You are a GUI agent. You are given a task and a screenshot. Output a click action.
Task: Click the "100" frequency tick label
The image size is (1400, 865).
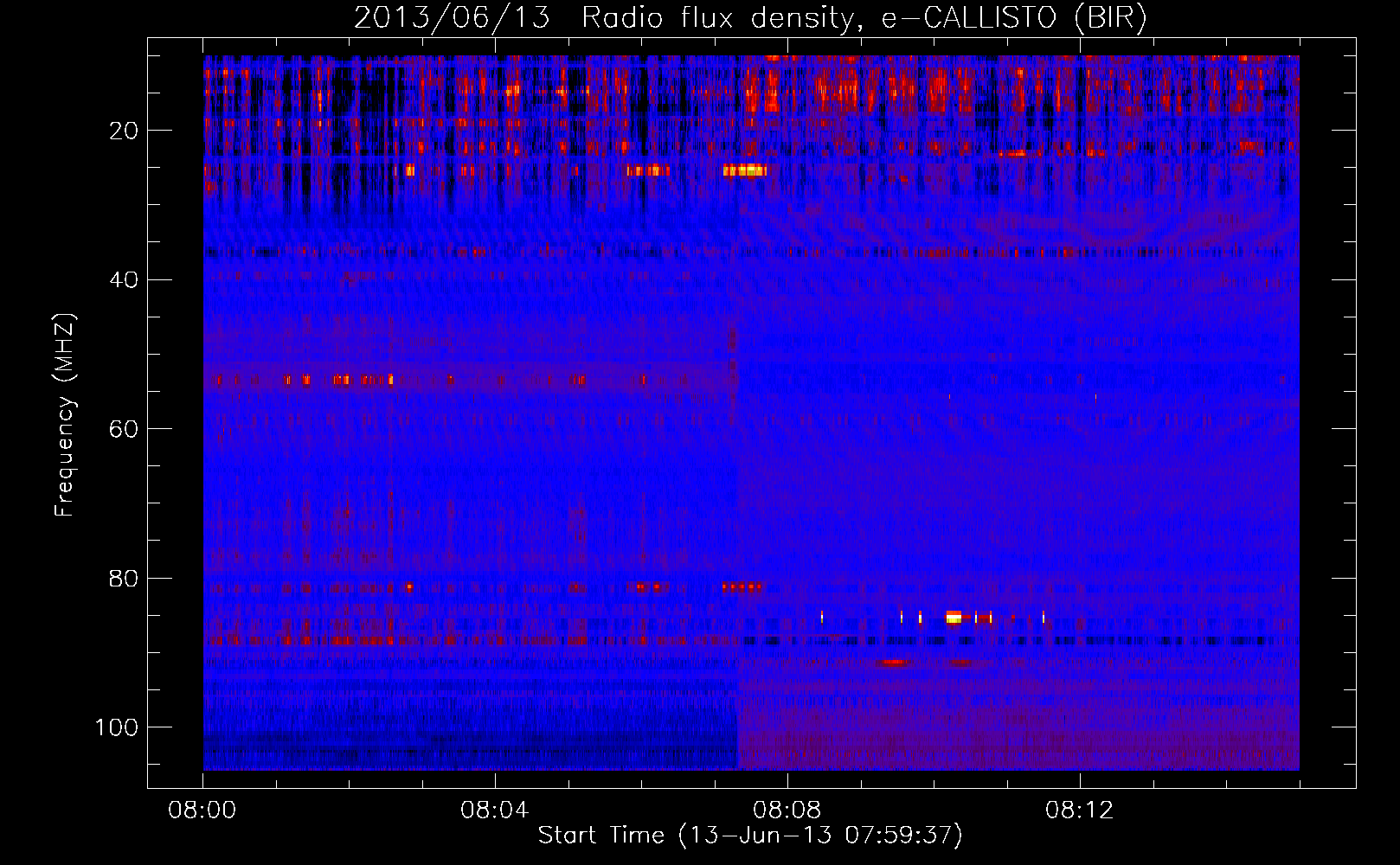click(117, 727)
